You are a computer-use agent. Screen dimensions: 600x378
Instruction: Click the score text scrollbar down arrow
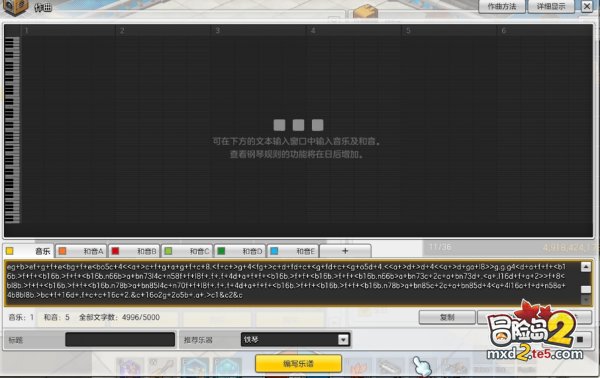pos(585,300)
